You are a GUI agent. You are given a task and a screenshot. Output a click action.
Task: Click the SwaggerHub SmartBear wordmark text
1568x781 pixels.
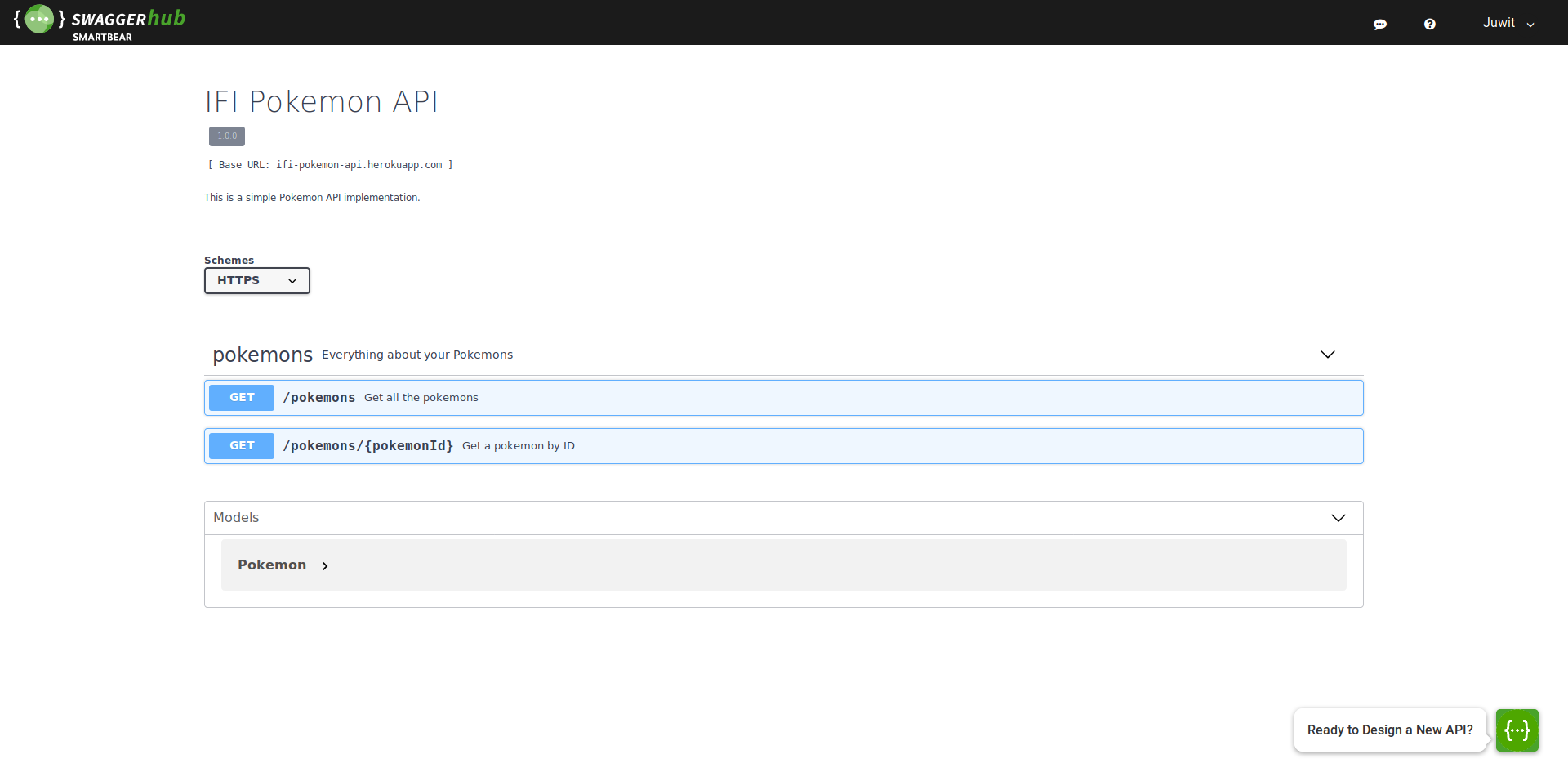click(128, 23)
